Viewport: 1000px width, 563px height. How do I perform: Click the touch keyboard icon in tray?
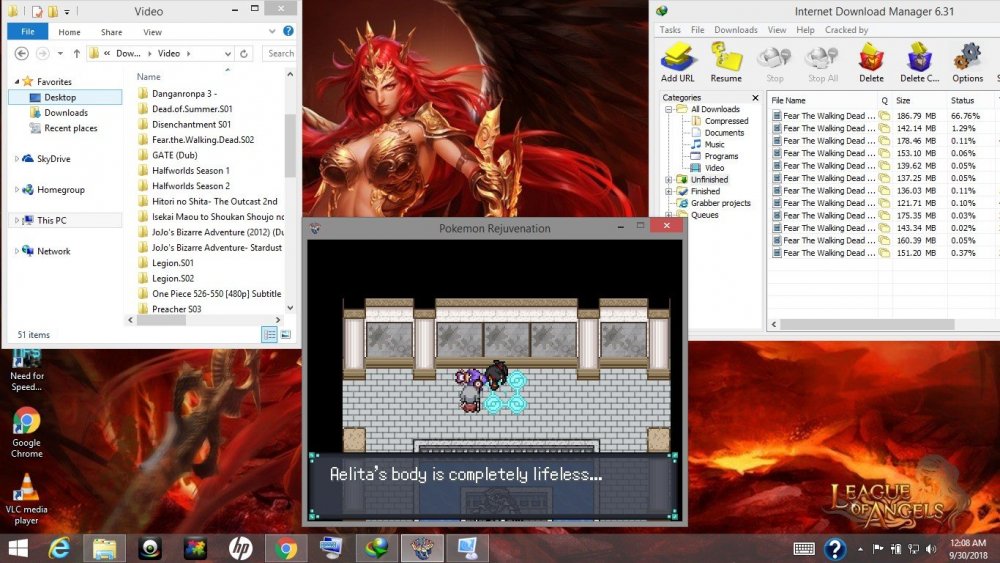(x=804, y=549)
